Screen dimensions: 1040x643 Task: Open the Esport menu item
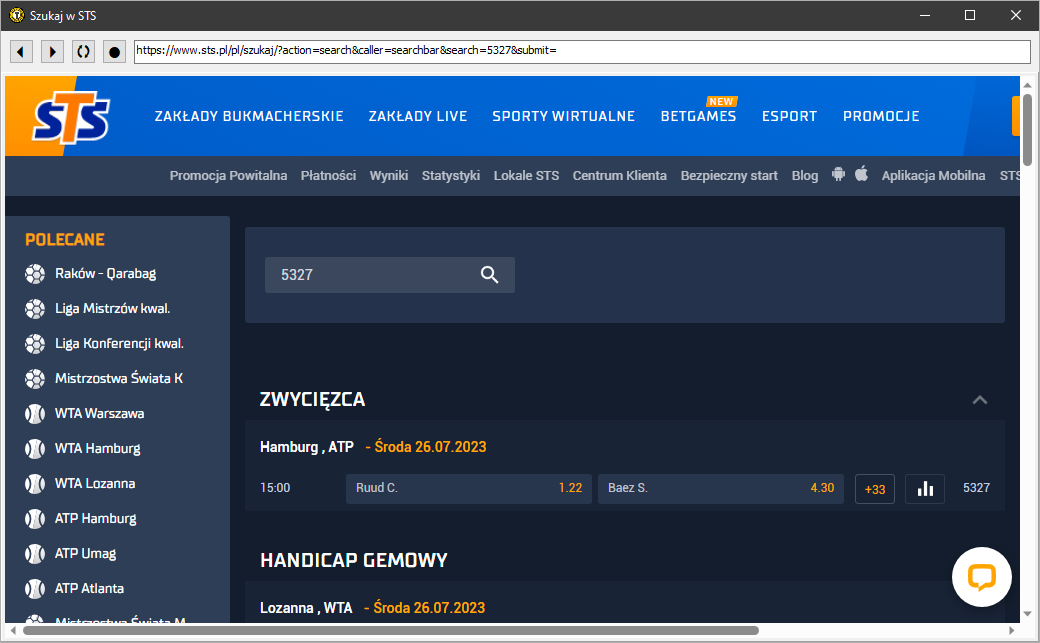click(789, 116)
